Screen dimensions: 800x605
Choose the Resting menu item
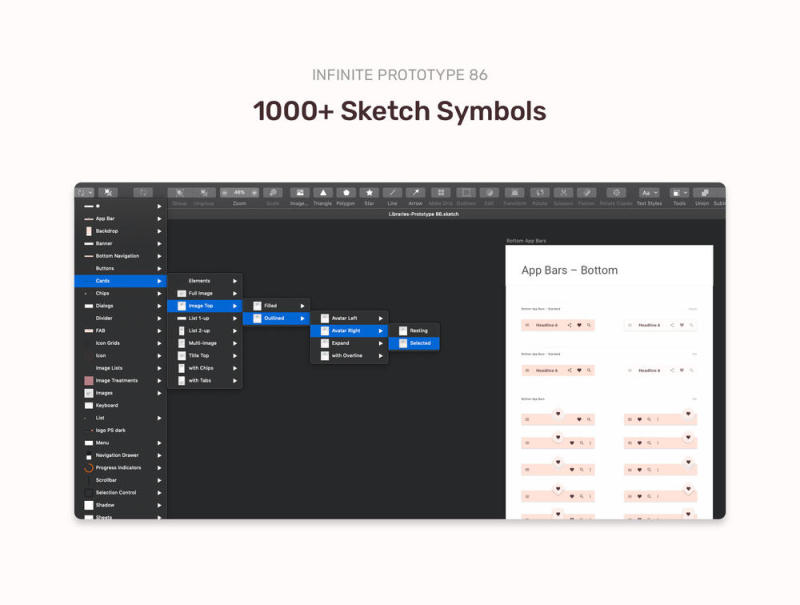pyautogui.click(x=419, y=330)
